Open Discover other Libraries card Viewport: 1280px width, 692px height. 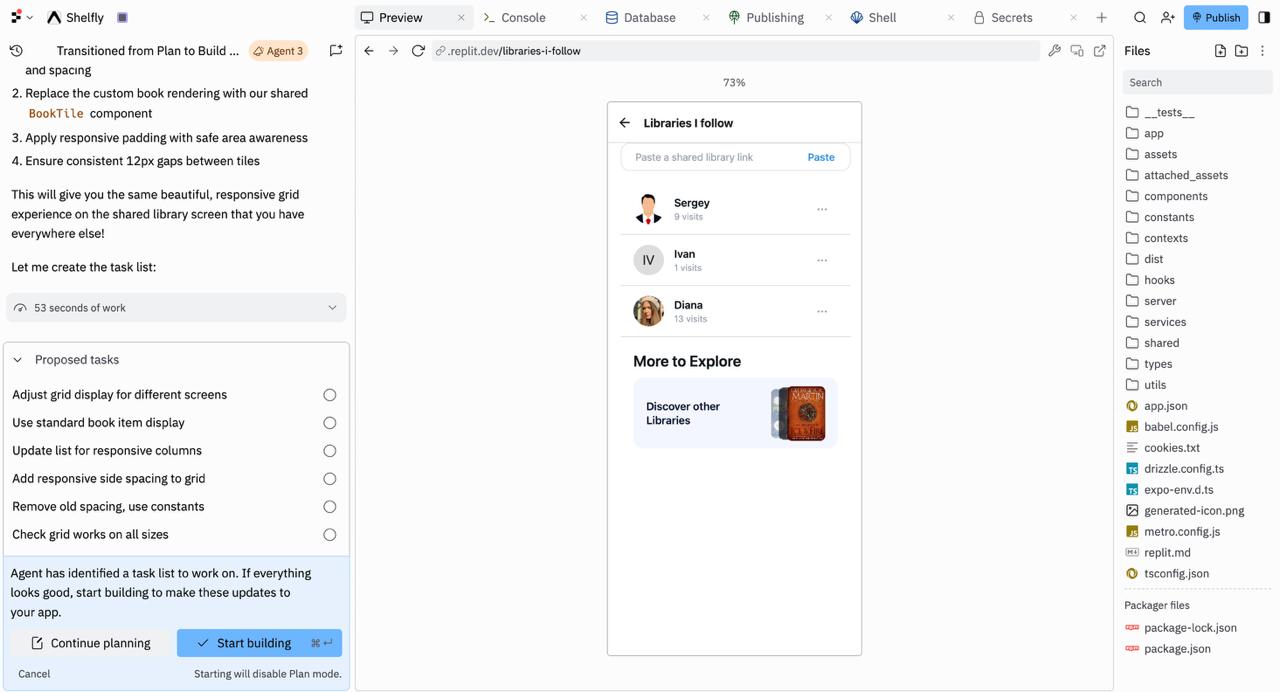(735, 413)
